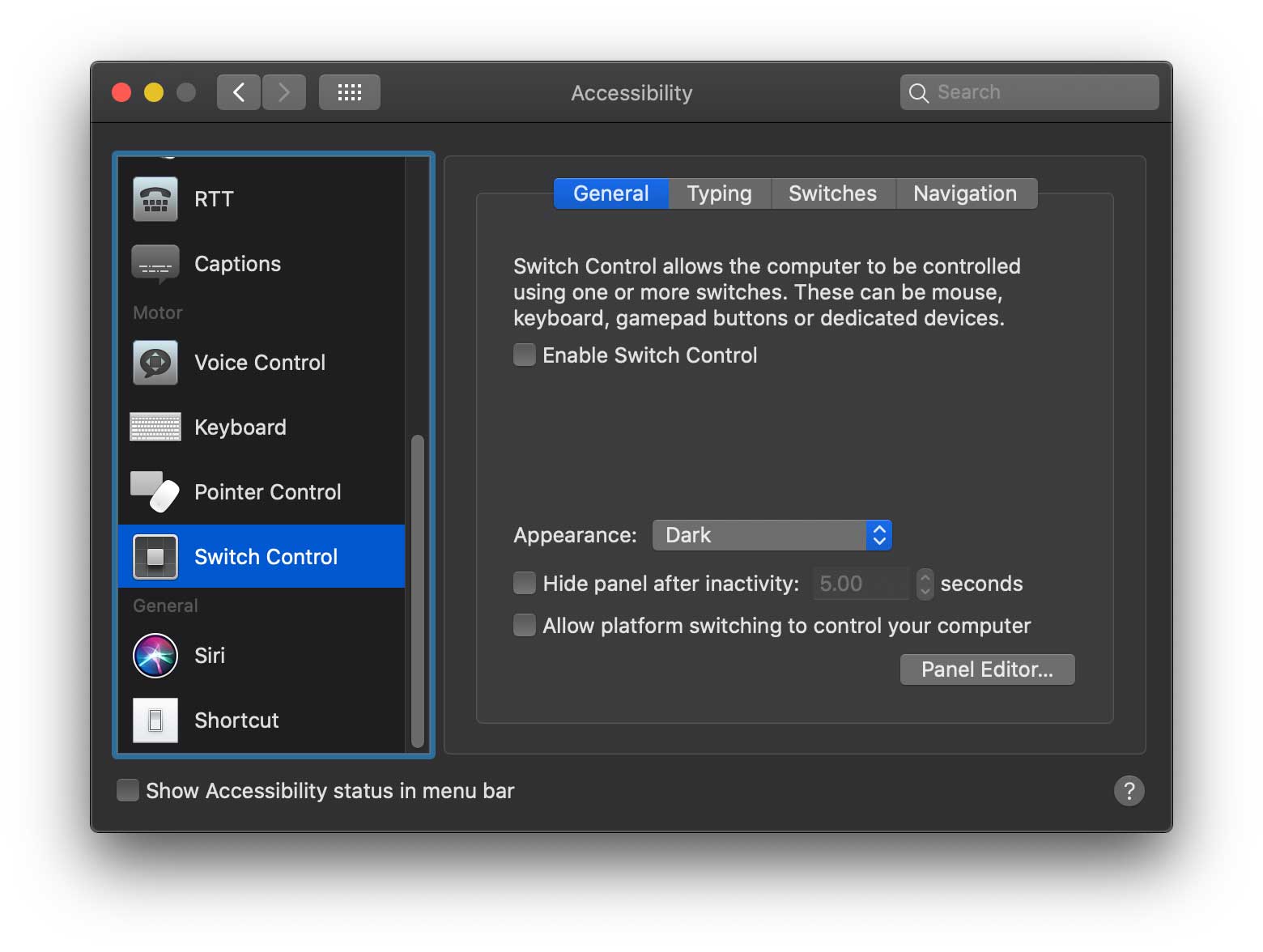The width and height of the screenshot is (1263, 952).
Task: Select the Siri label in the sidebar
Action: pyautogui.click(x=210, y=656)
